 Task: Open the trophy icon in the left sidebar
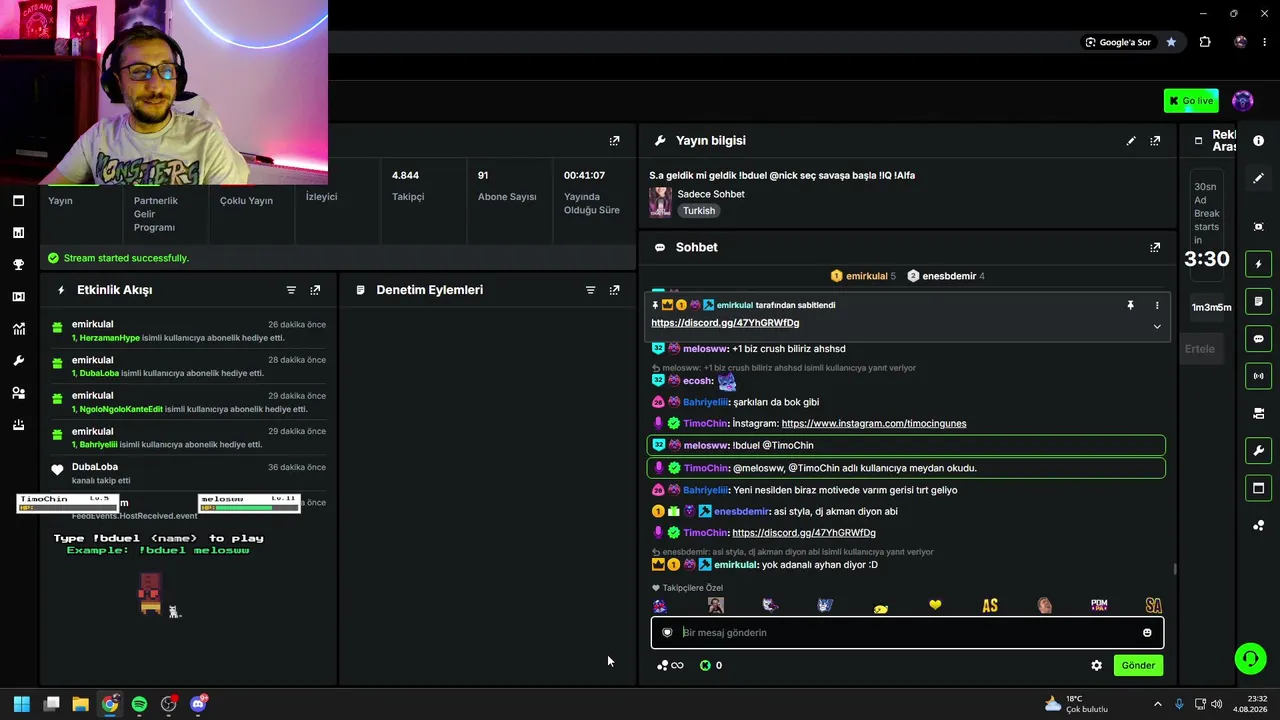pos(18,265)
